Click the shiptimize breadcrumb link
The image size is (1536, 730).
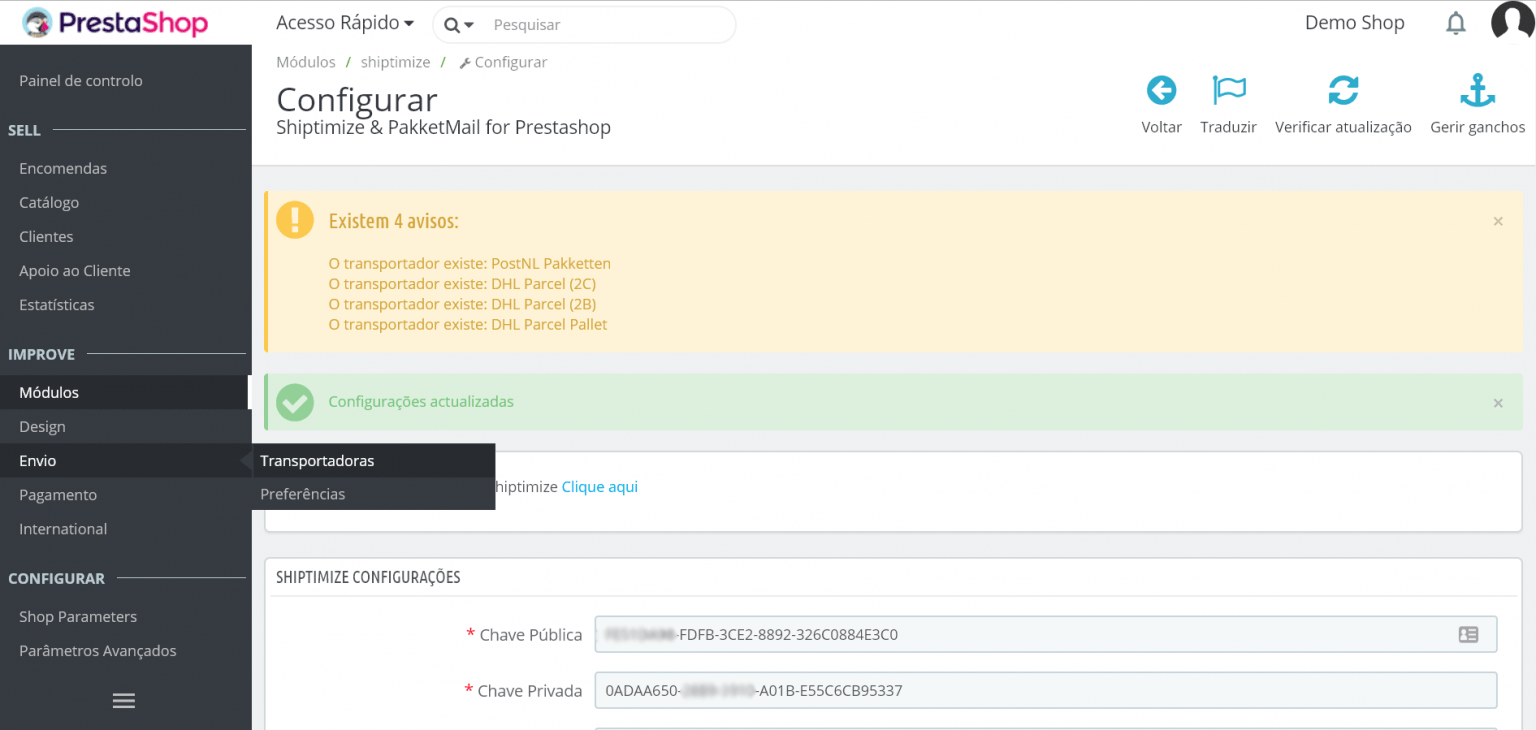tap(396, 62)
